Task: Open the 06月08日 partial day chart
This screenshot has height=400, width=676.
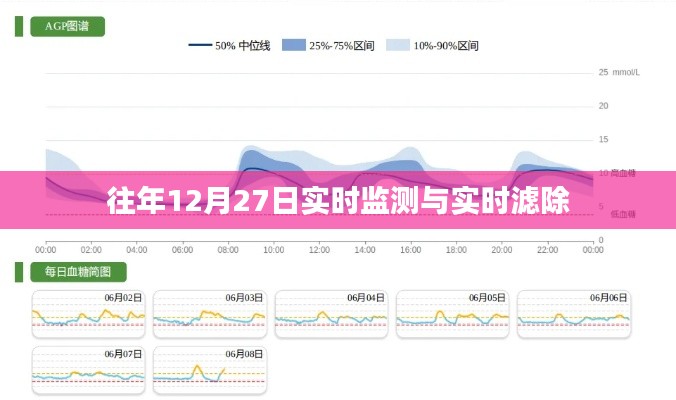Action: [x=209, y=369]
